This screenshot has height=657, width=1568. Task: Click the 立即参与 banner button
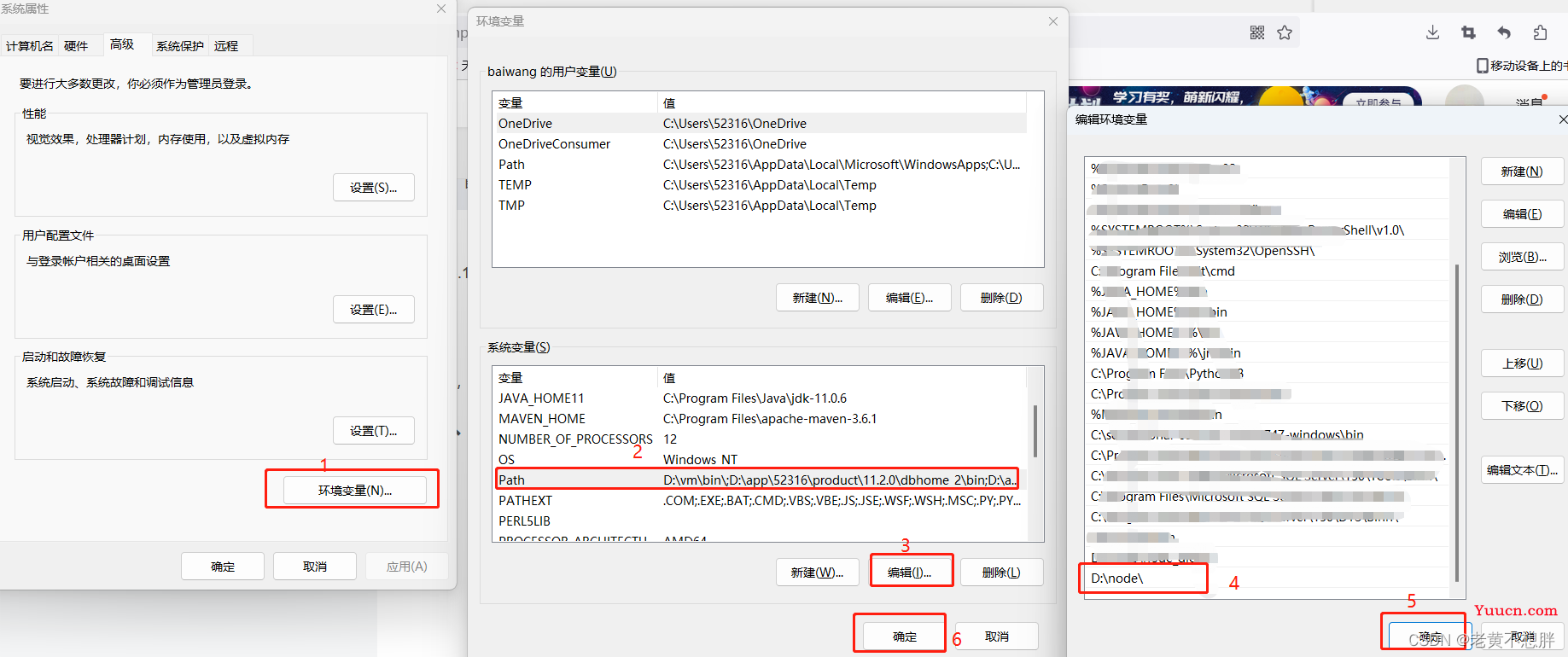(1378, 101)
